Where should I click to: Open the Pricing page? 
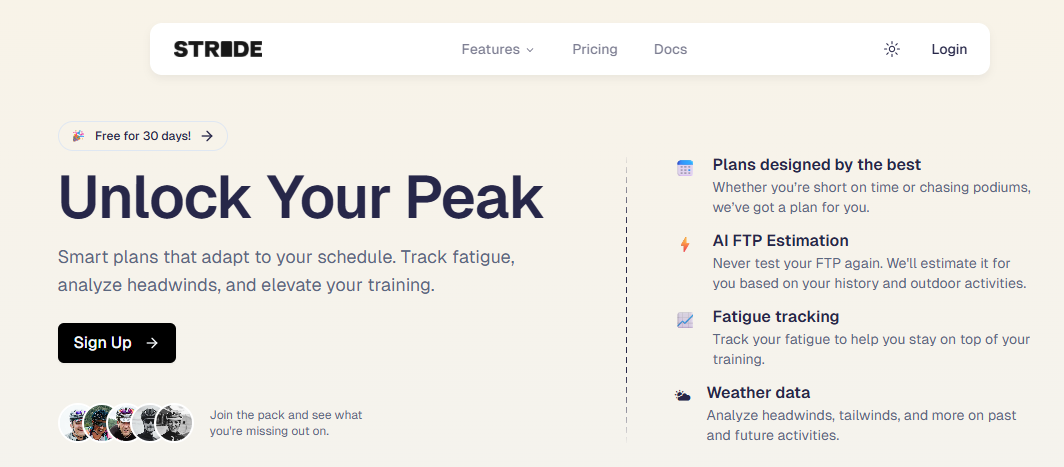(595, 49)
